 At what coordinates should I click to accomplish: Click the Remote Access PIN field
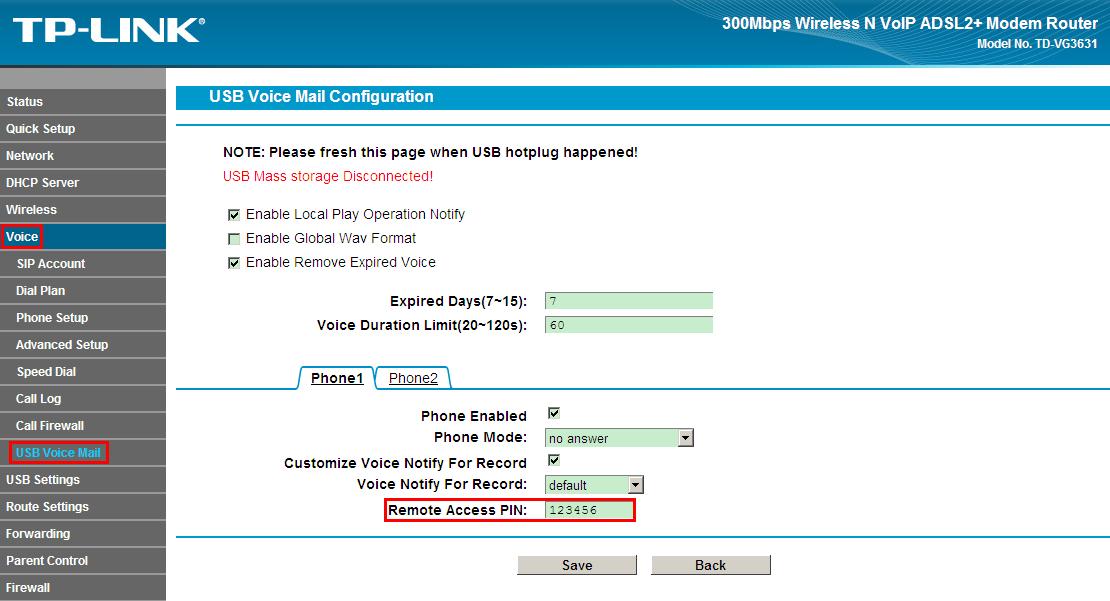pos(589,510)
